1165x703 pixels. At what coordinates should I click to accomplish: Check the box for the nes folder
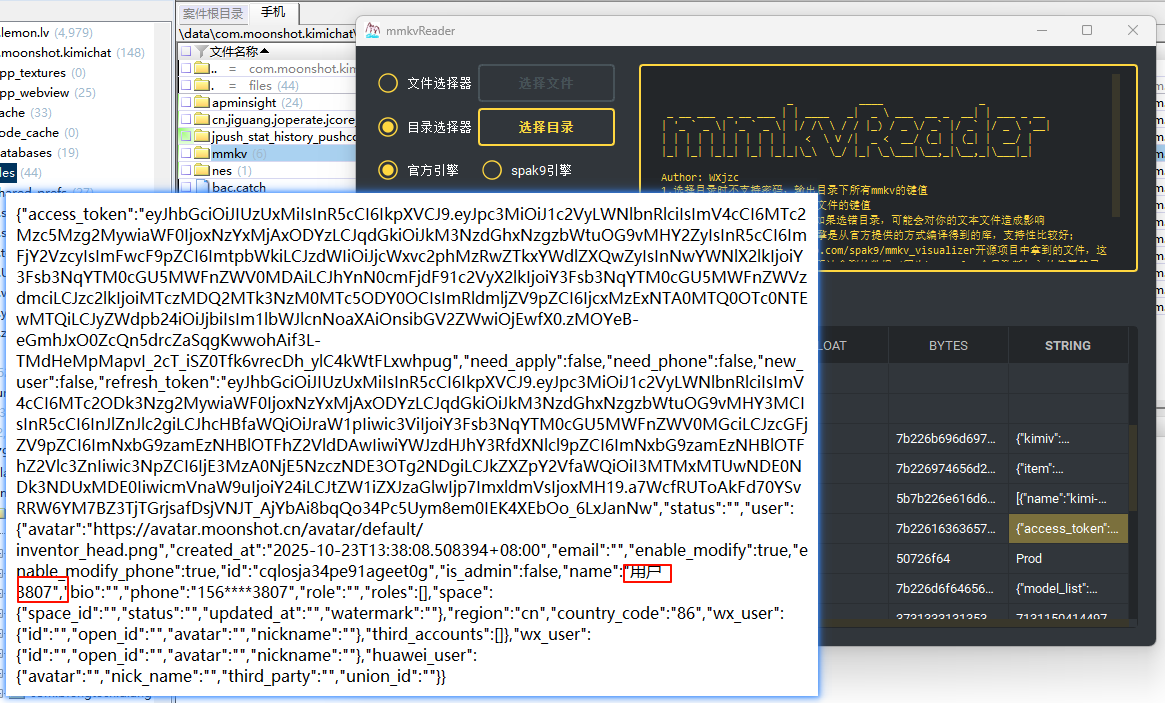coord(186,170)
